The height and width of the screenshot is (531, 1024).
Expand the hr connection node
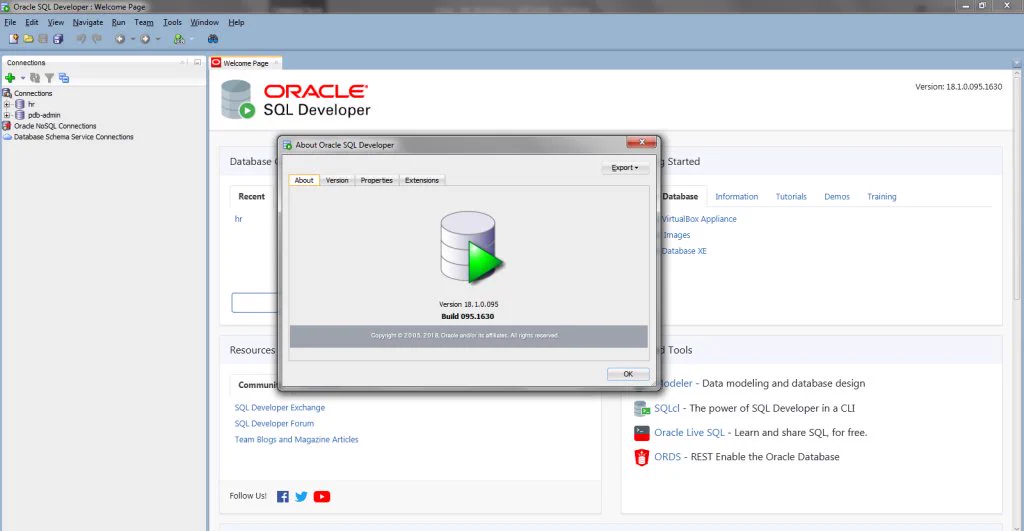click(x=7, y=104)
